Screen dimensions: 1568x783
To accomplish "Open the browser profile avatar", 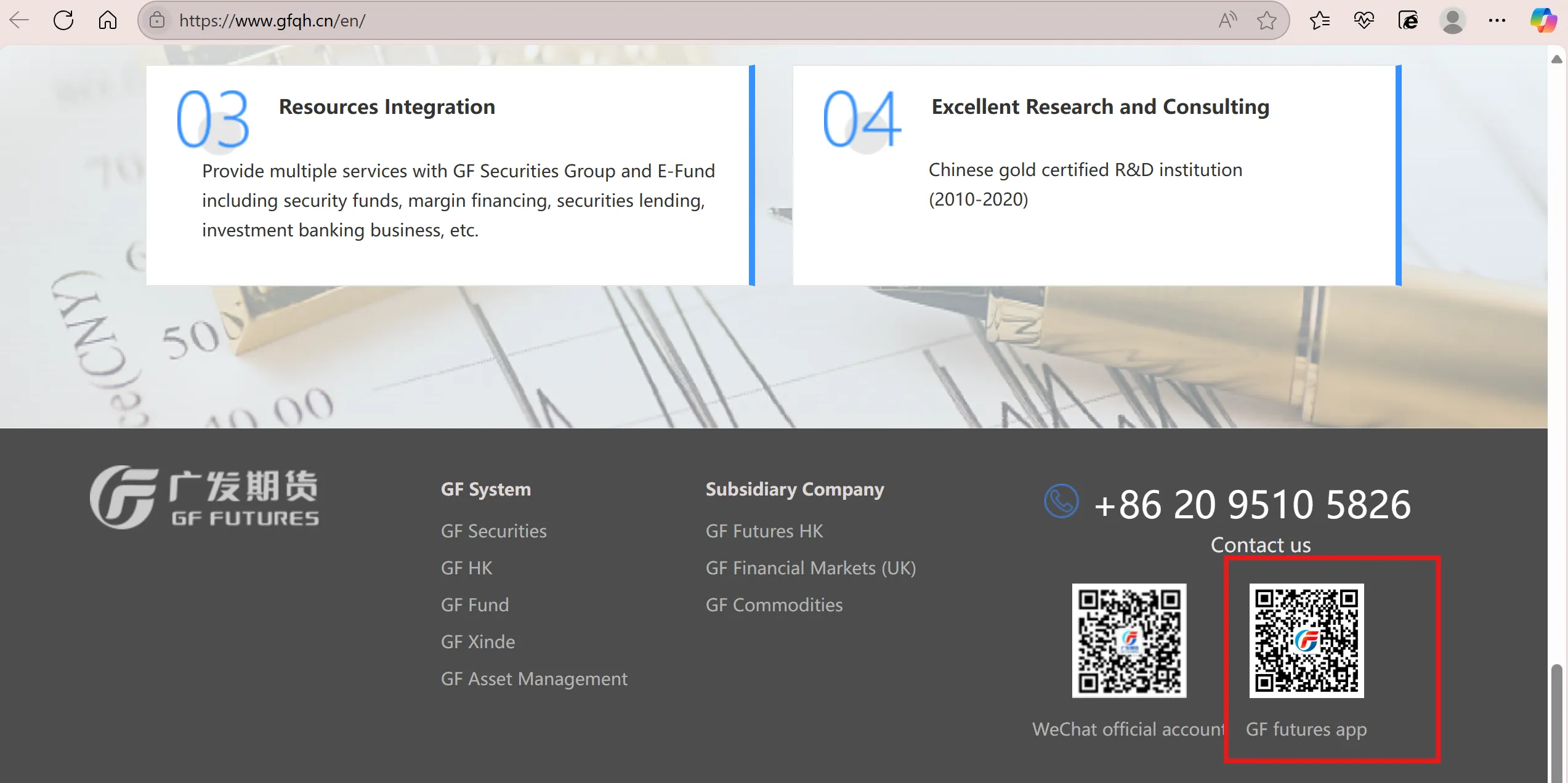I will coord(1453,20).
